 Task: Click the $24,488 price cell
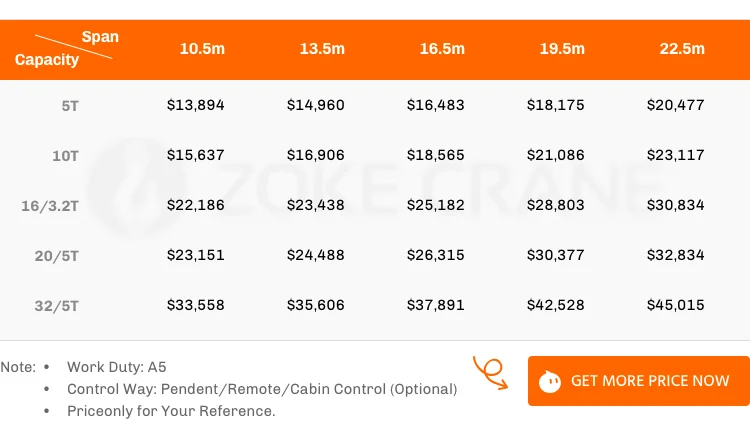[x=316, y=255]
